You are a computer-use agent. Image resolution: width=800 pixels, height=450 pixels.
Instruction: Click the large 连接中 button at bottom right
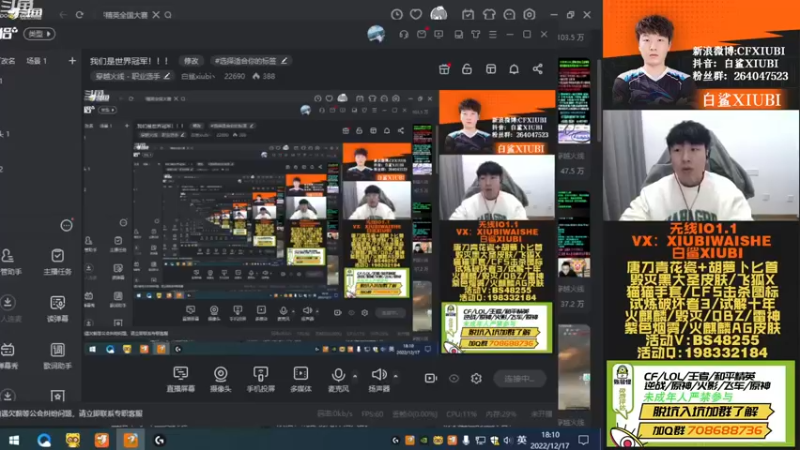pyautogui.click(x=519, y=379)
